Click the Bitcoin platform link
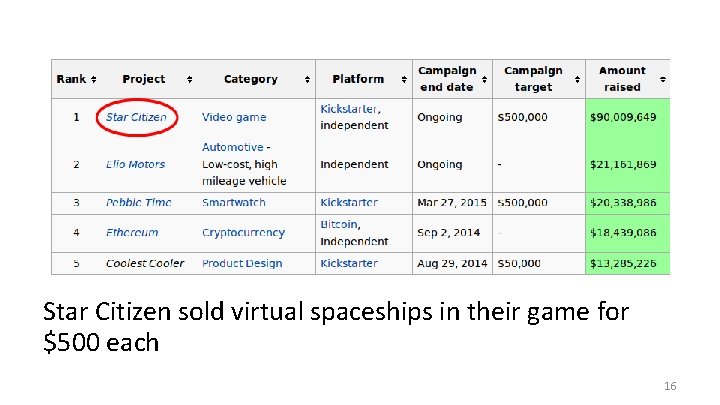The image size is (720, 405). tap(339, 224)
